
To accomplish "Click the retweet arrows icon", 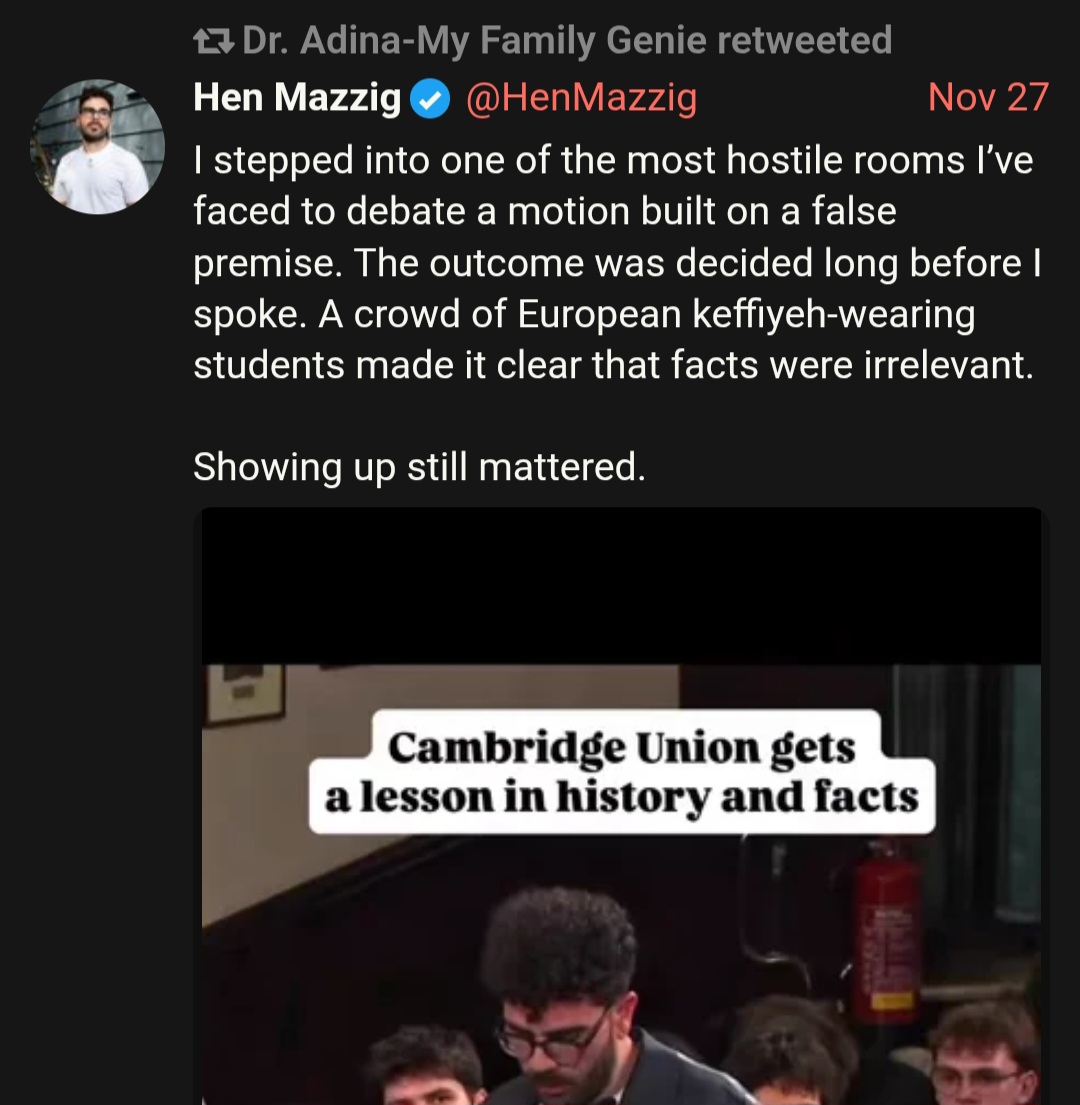I will 213,42.
